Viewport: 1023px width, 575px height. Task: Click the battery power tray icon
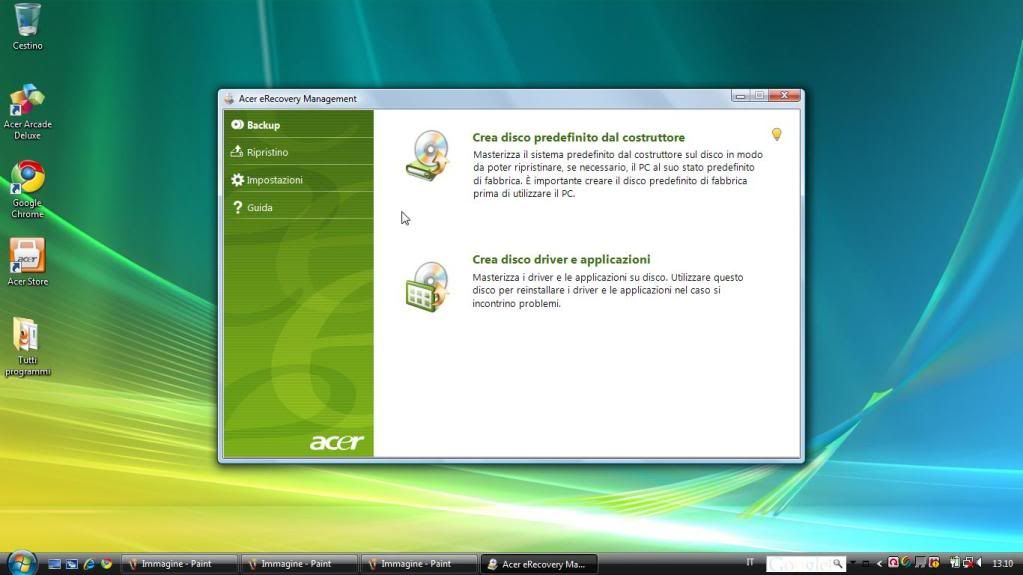point(954,563)
